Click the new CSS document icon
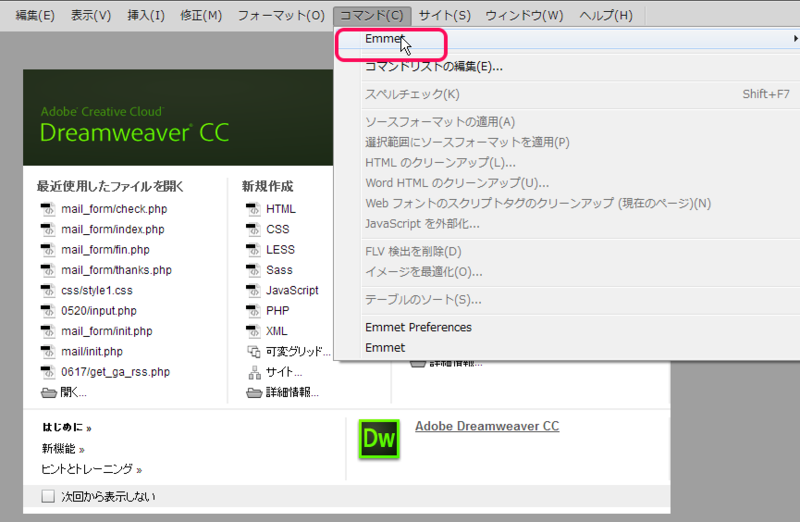Image resolution: width=800 pixels, height=522 pixels. 253,230
